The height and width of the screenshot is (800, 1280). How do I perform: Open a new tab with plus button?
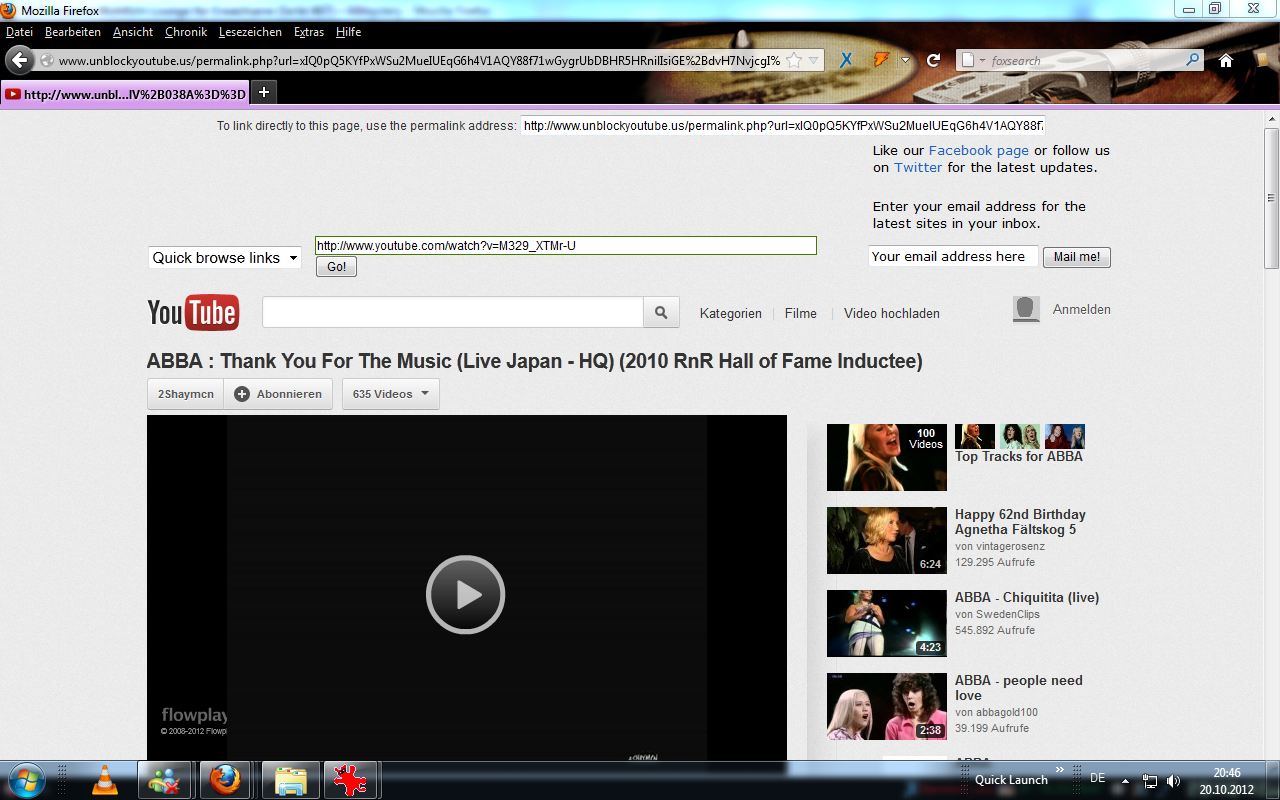263,92
